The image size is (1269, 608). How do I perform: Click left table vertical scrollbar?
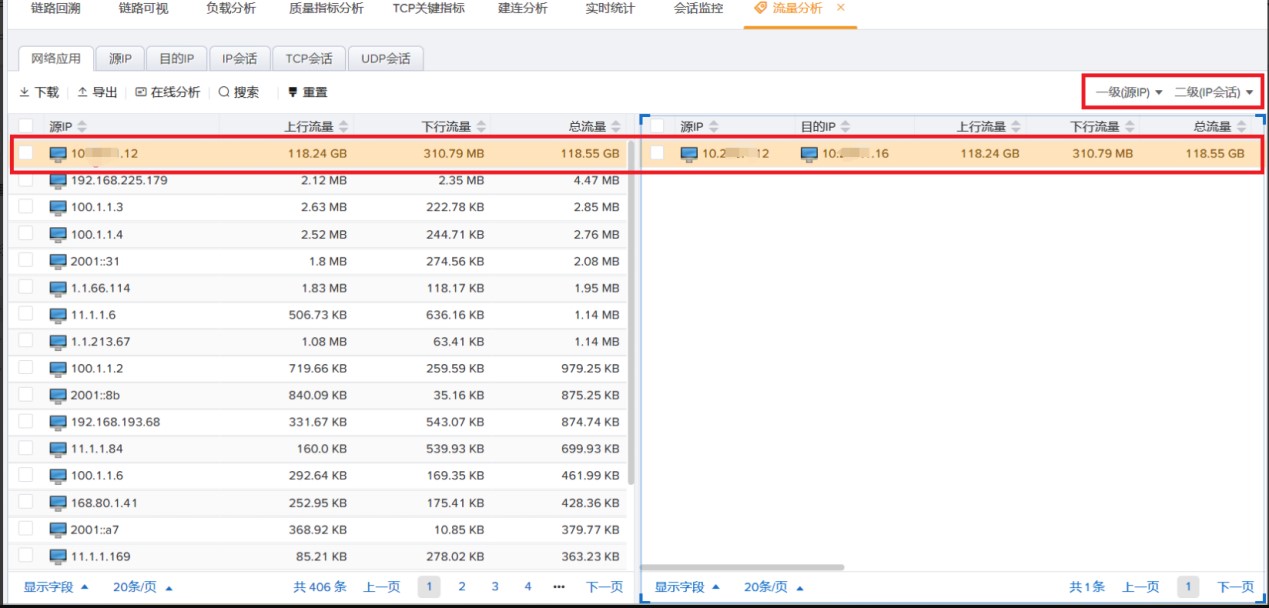coord(631,314)
